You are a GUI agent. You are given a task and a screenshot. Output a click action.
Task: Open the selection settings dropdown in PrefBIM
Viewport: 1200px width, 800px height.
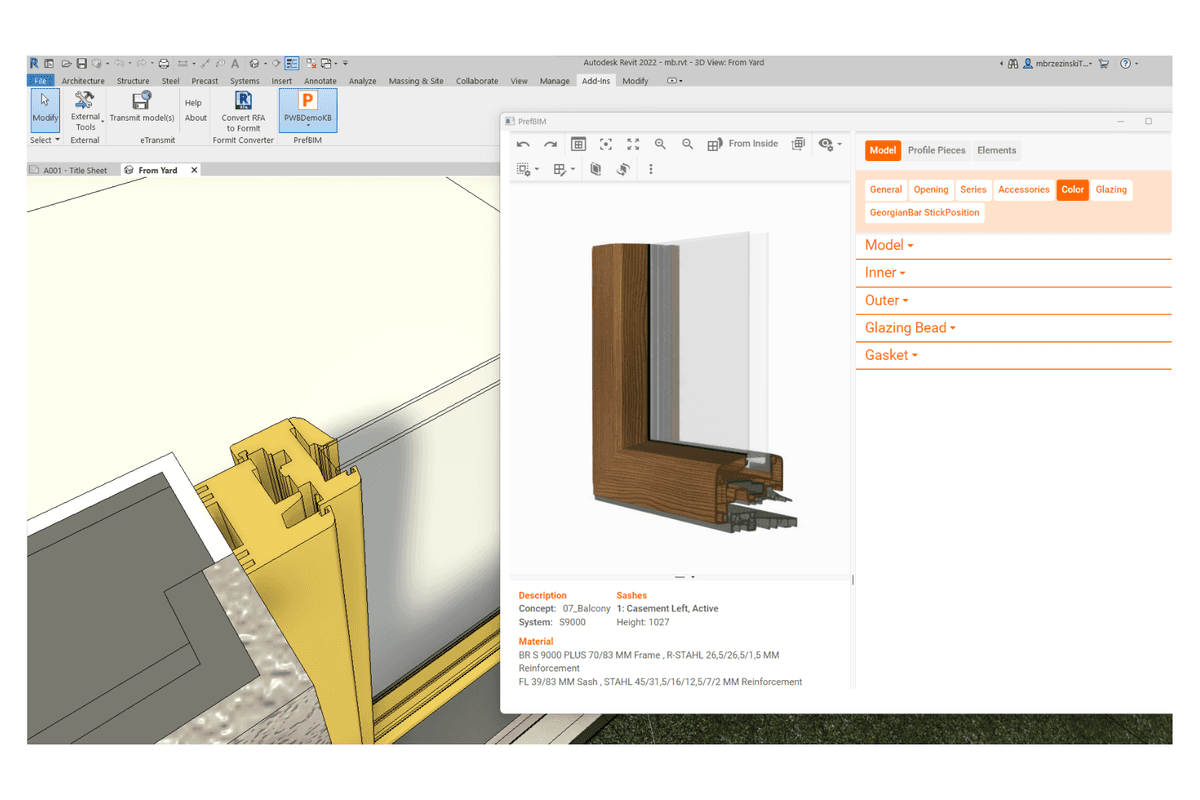527,170
